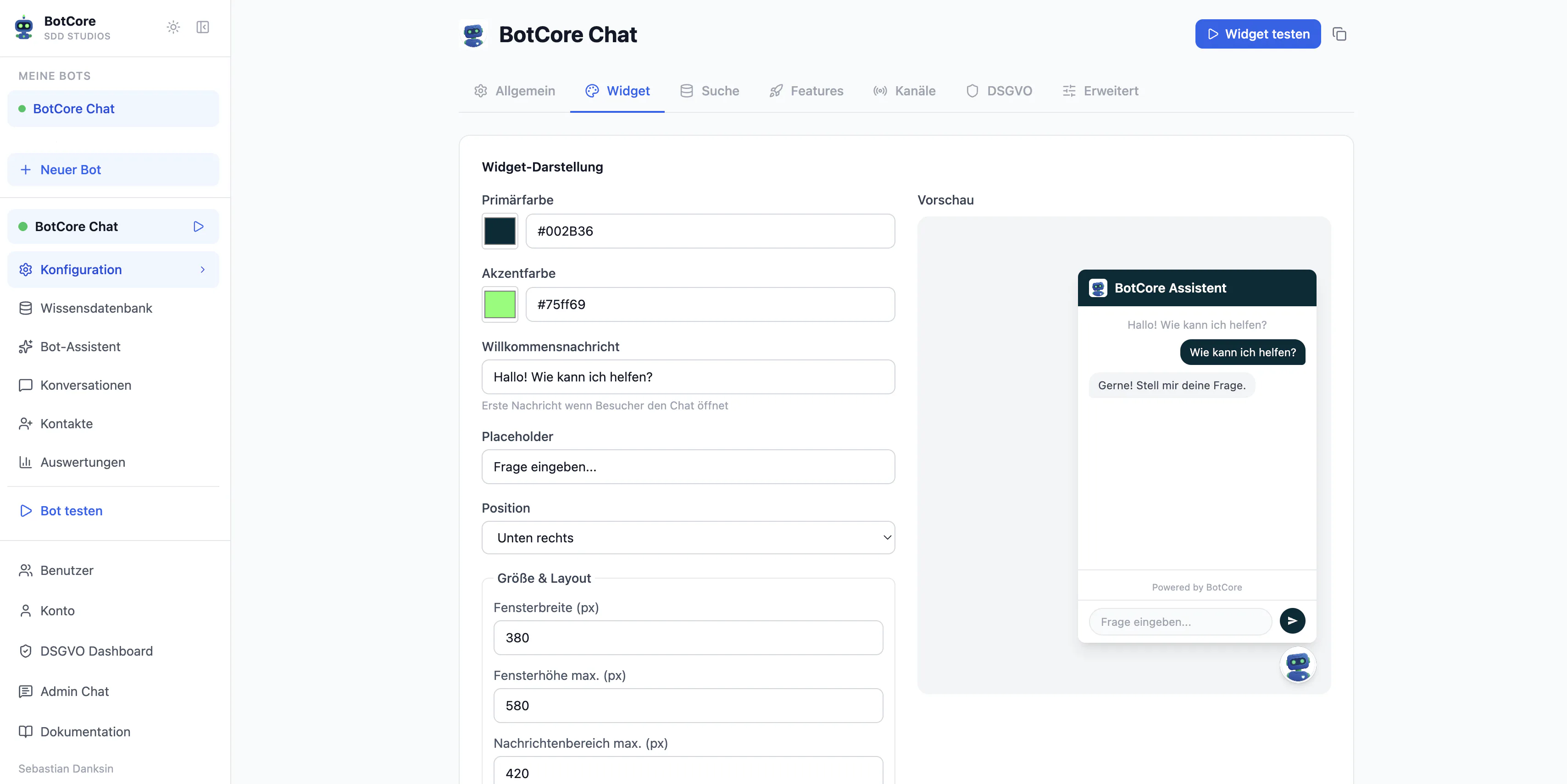Select BotCore Chat under Meine Bots

tap(113, 109)
